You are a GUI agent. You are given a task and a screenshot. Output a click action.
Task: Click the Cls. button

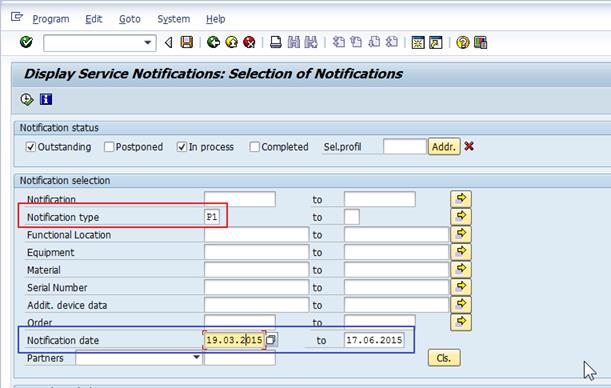coord(444,358)
